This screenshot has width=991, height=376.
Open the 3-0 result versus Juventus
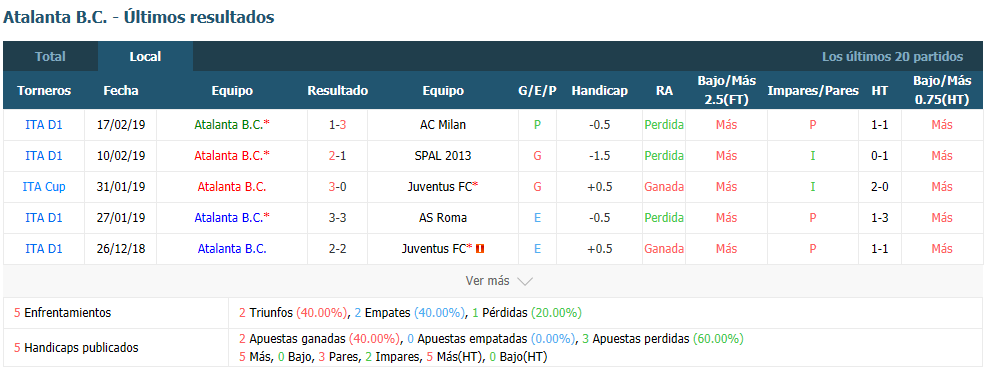pyautogui.click(x=337, y=186)
